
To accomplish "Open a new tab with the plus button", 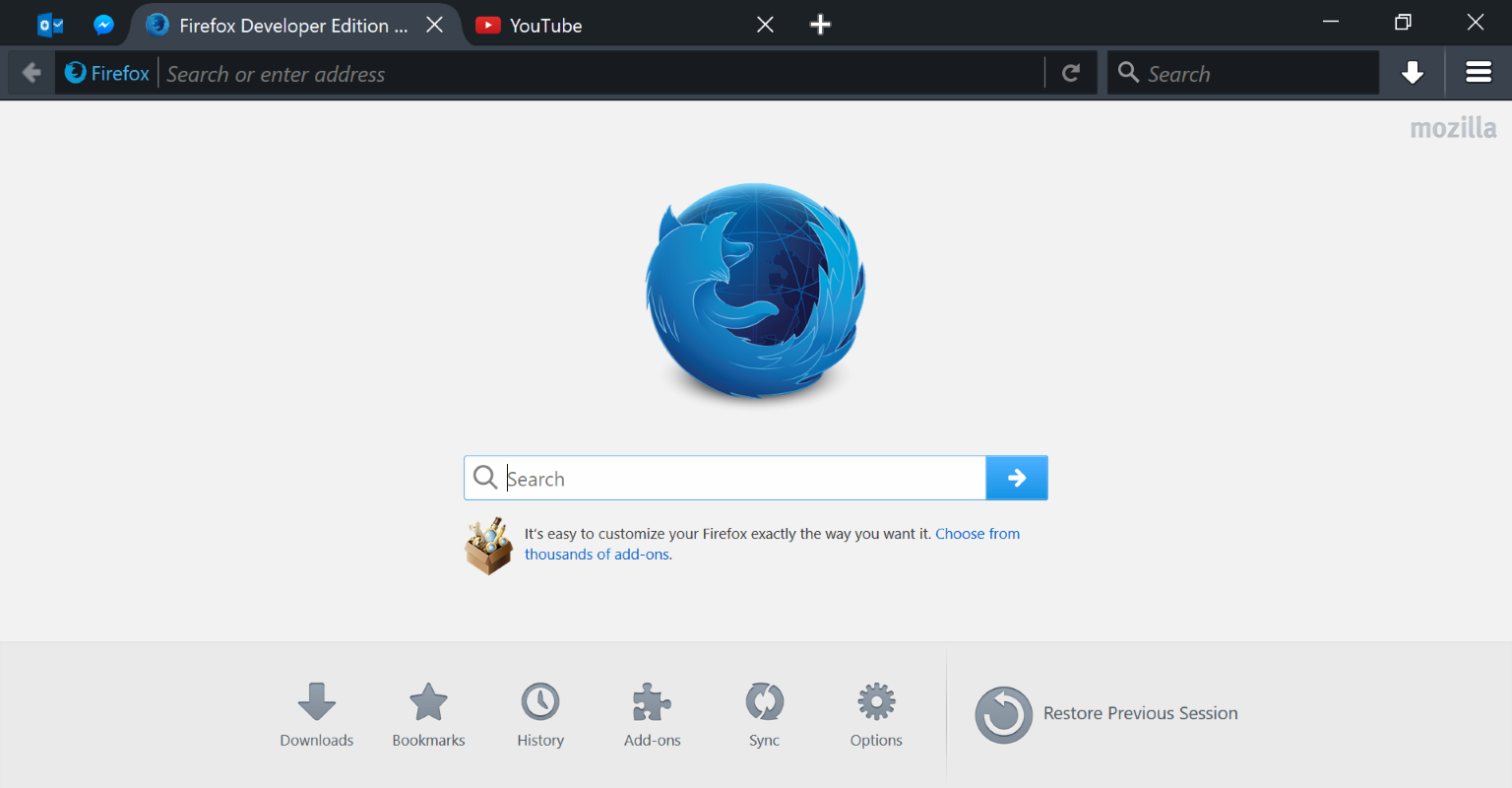I will 820,24.
